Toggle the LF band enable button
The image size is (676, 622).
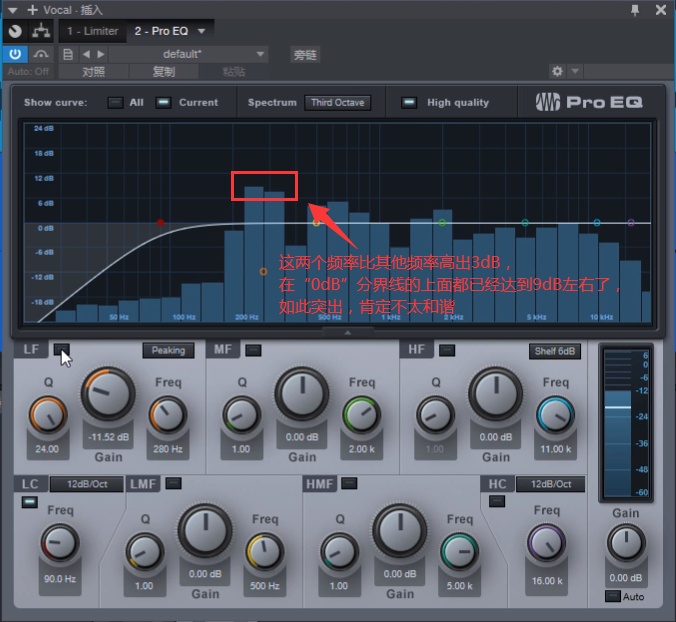pos(62,350)
